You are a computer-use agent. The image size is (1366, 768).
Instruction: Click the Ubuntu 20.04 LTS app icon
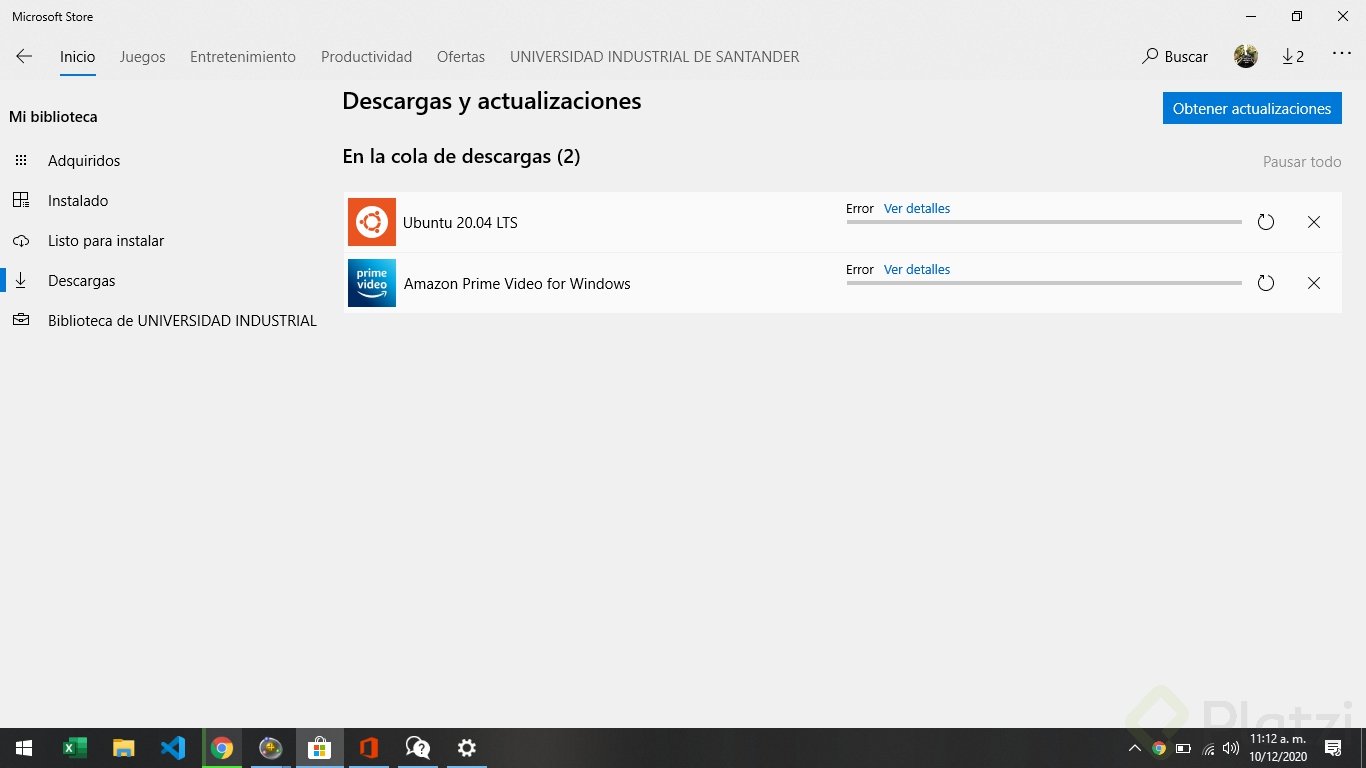coord(372,222)
